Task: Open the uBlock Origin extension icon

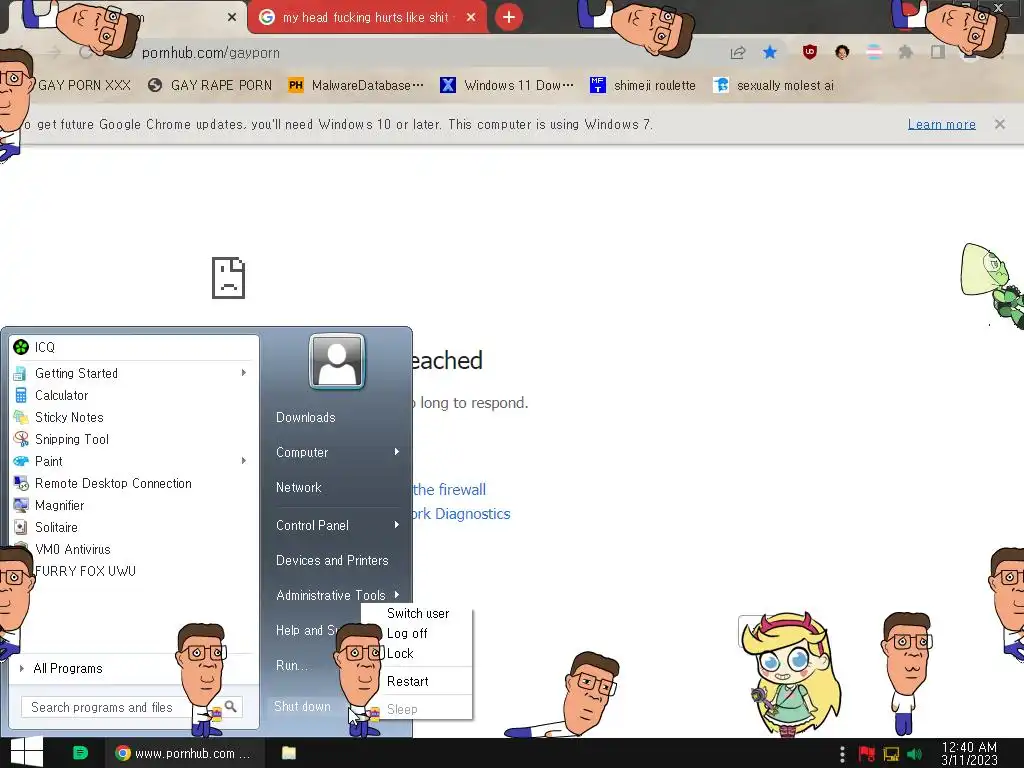Action: tap(810, 52)
